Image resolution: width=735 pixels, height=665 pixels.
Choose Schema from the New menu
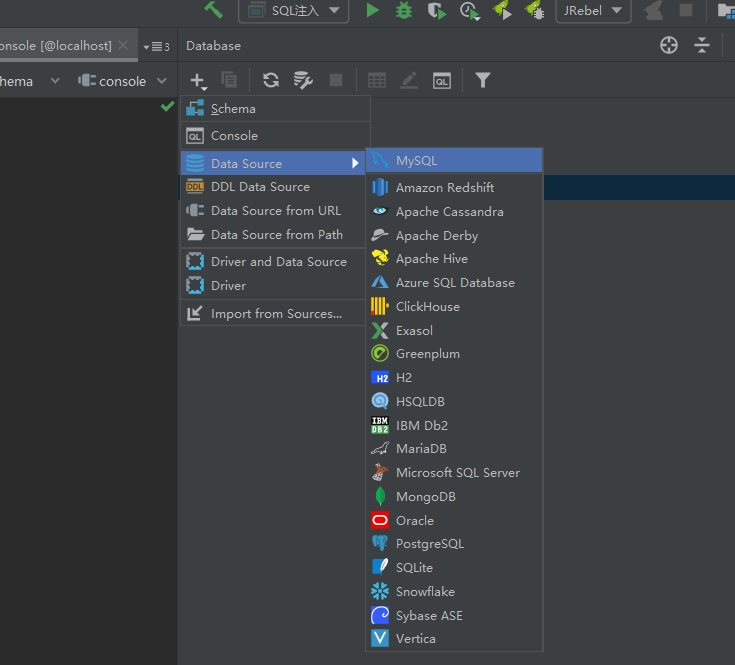275,109
